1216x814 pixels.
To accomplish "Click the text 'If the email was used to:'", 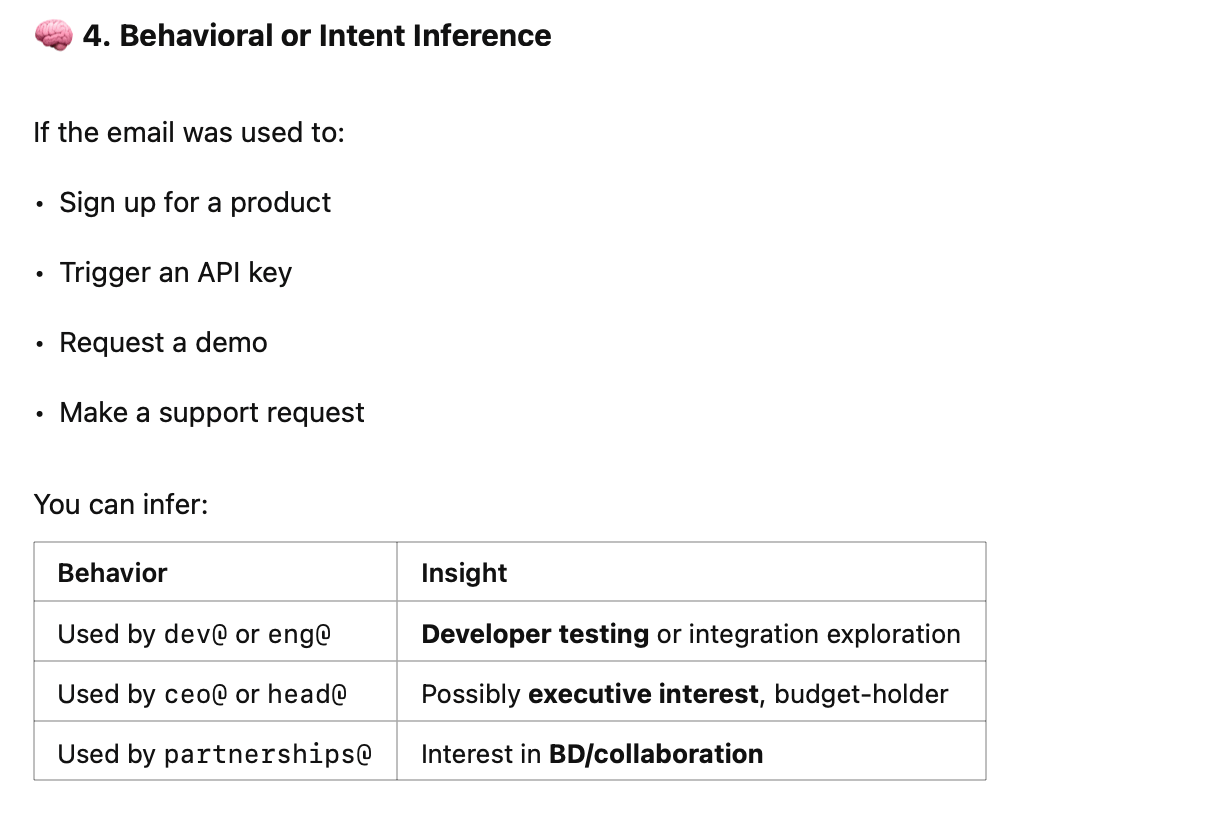I will tap(189, 132).
